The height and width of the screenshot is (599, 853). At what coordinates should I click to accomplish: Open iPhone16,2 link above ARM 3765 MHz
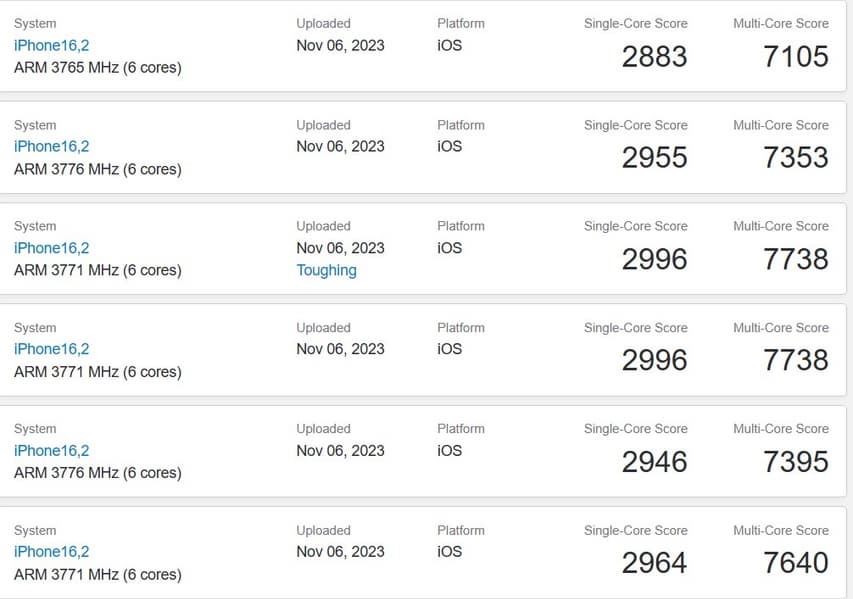tap(52, 45)
